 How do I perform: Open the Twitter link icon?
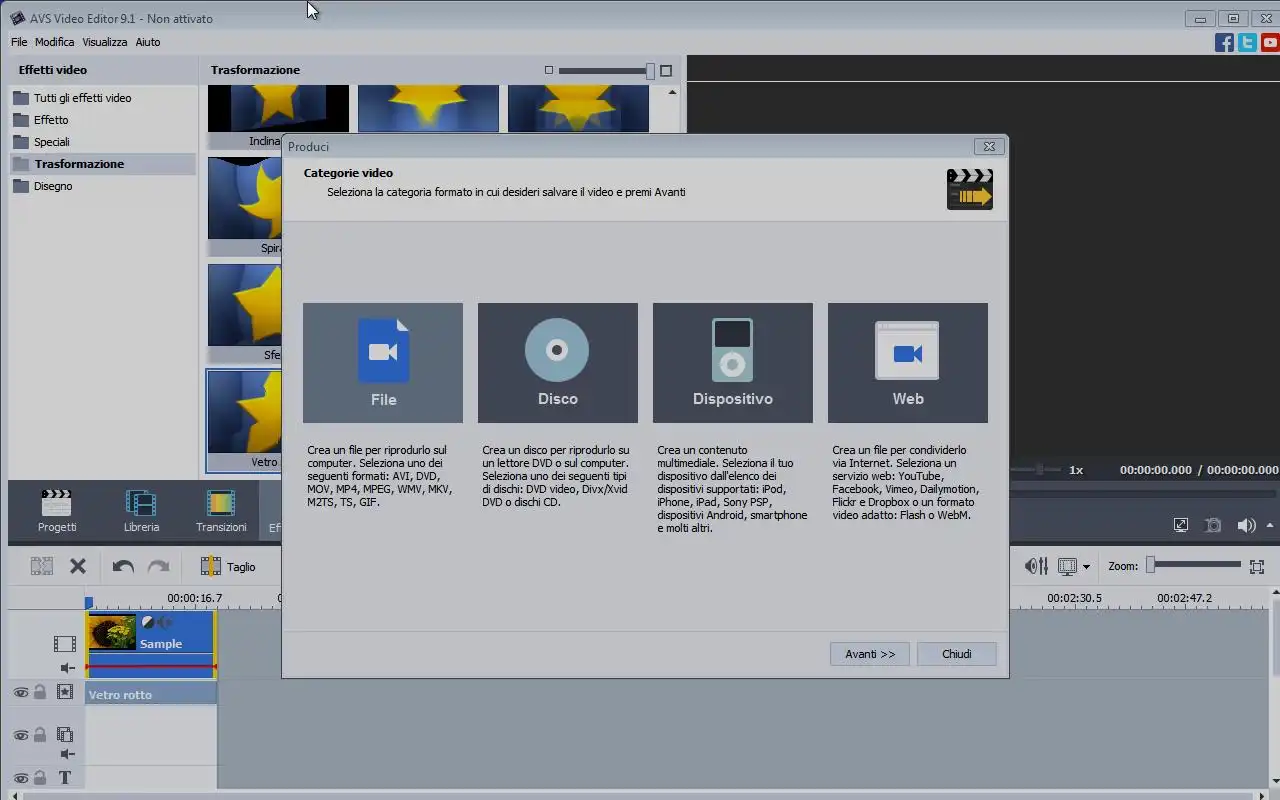pos(1247,42)
